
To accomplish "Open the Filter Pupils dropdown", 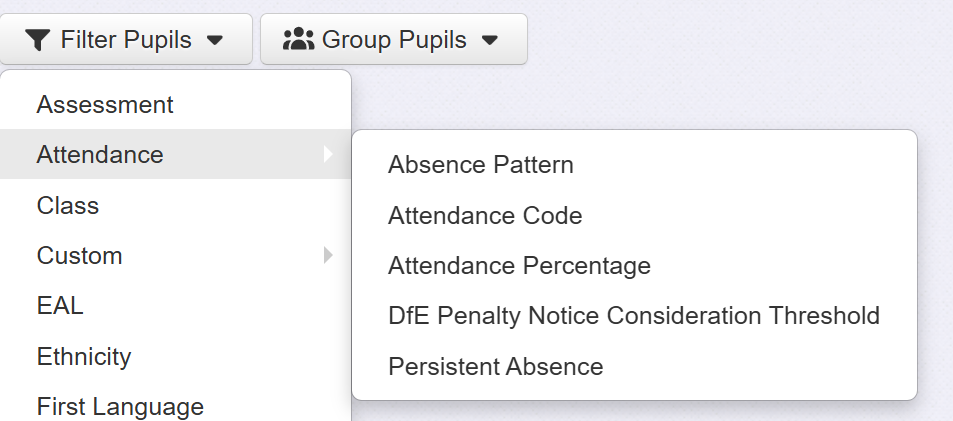I will 125,40.
